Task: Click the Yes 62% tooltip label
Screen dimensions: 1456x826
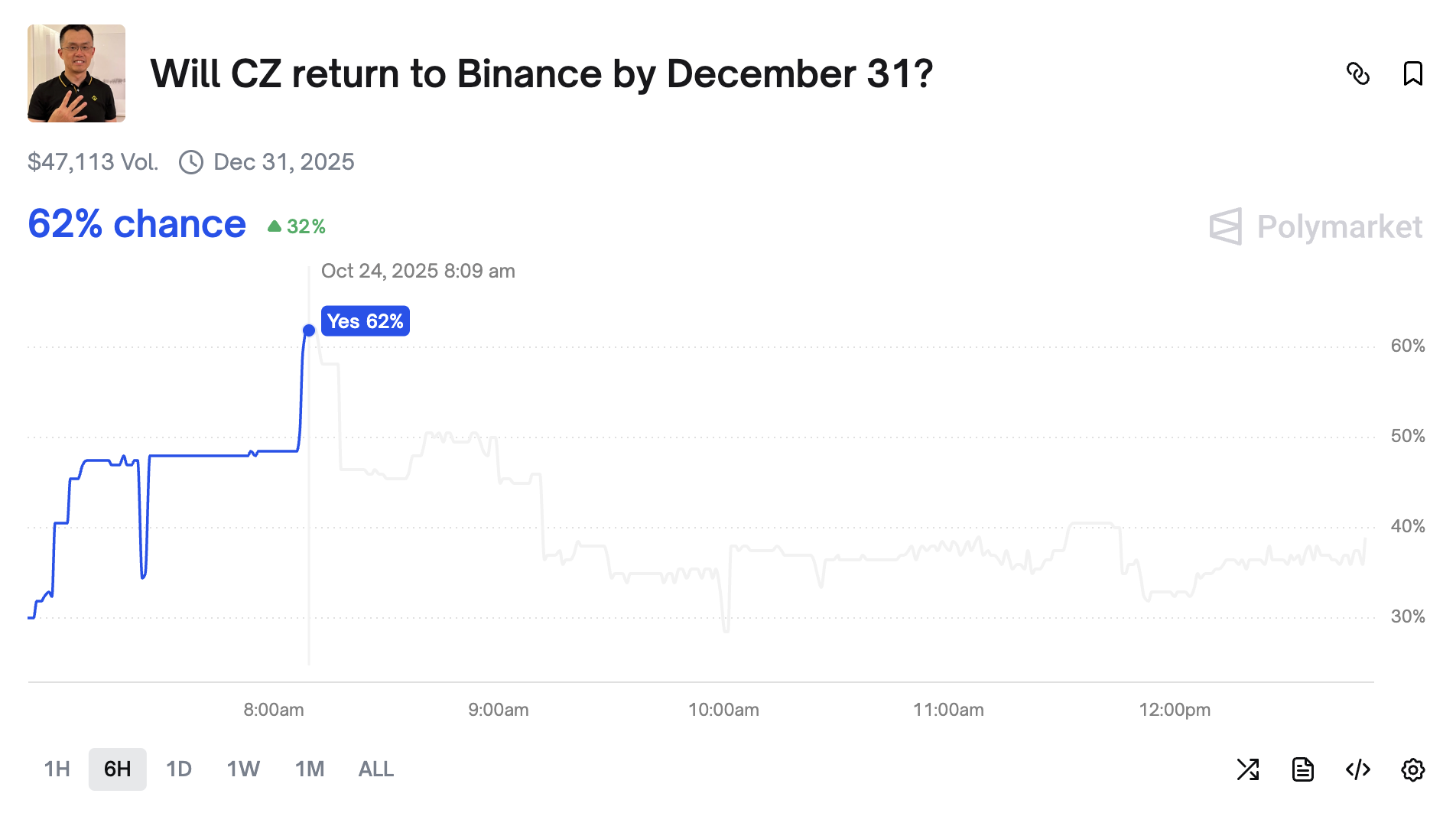Action: click(x=366, y=321)
